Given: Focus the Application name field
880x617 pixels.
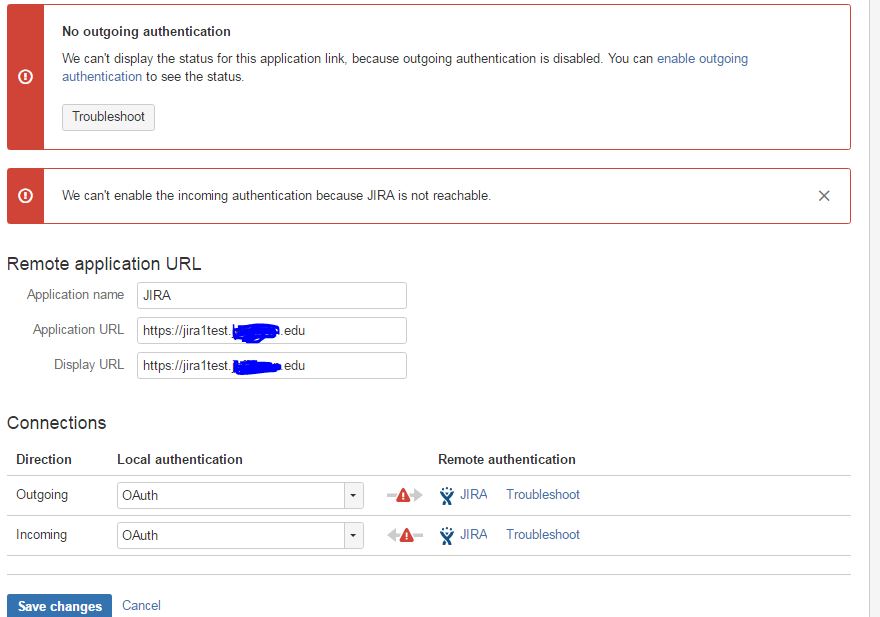Looking at the screenshot, I should tap(272, 295).
